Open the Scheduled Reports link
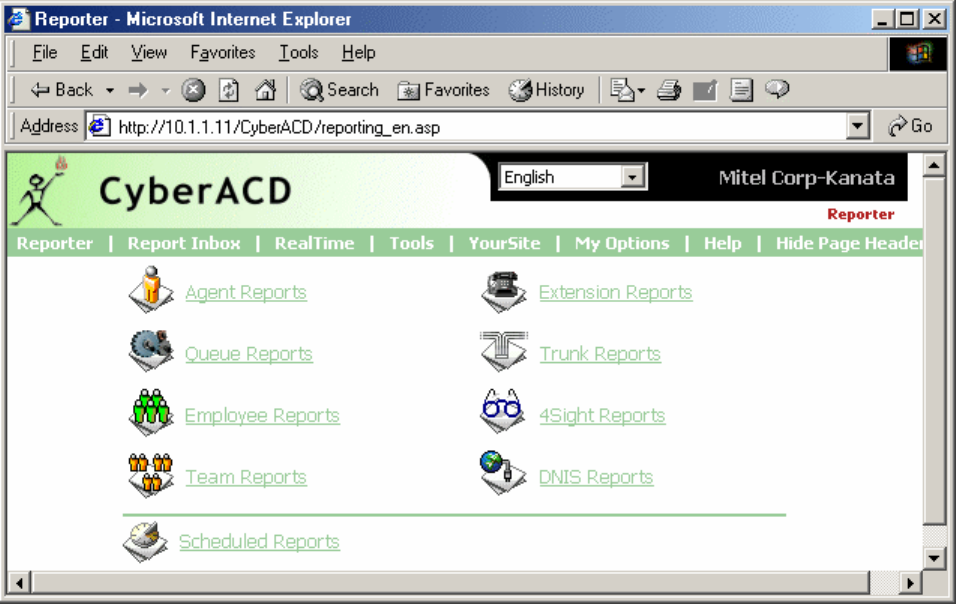 coord(259,542)
